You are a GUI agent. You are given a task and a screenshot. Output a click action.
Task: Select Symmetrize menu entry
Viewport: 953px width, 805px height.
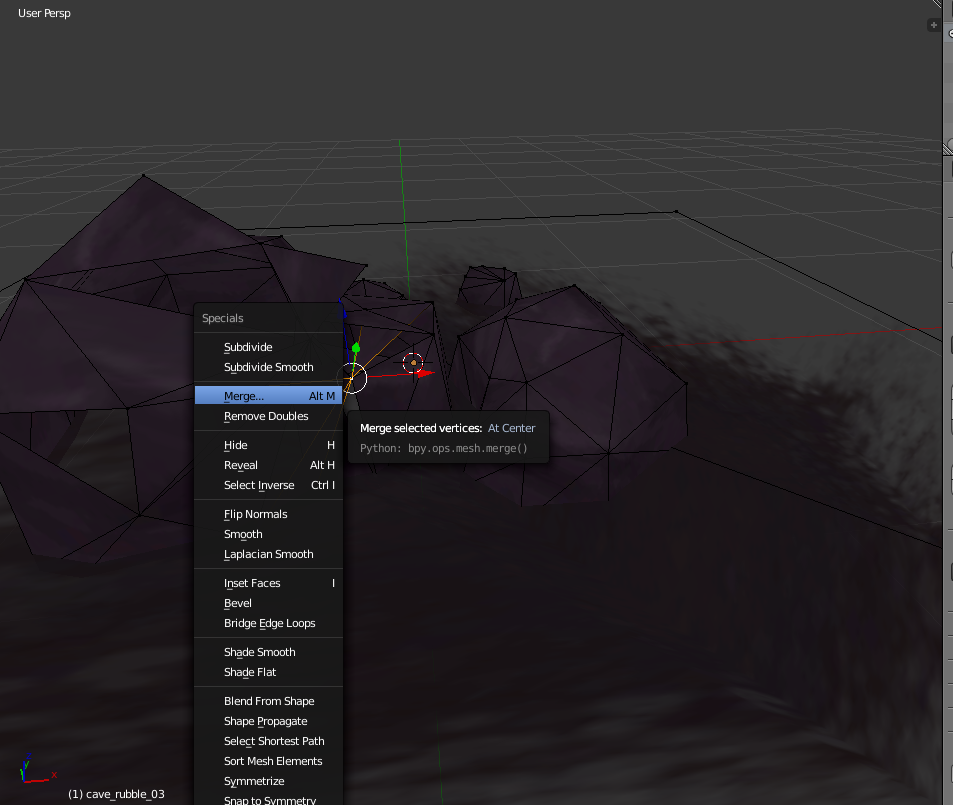click(268, 781)
